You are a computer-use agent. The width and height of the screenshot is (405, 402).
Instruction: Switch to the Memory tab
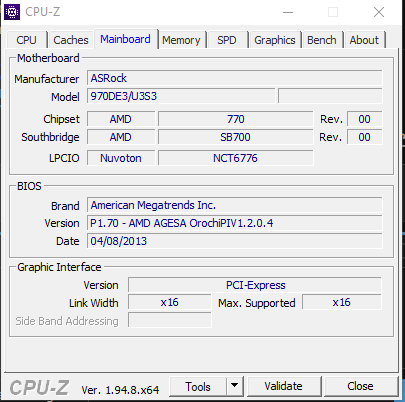[181, 40]
